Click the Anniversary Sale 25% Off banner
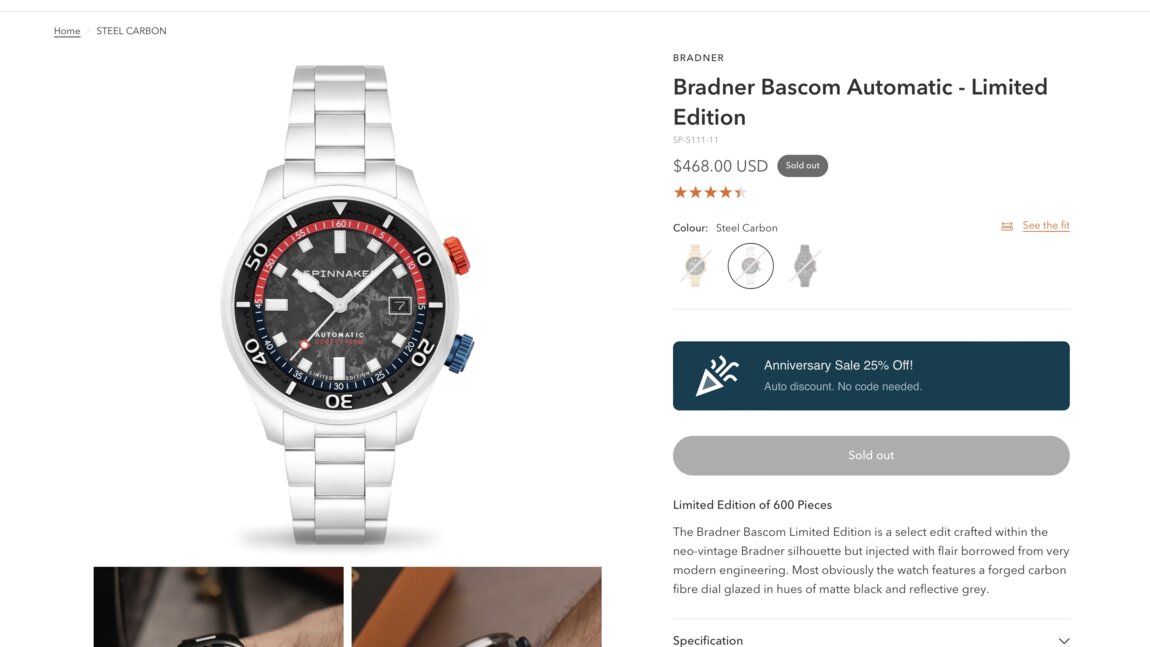 [871, 376]
